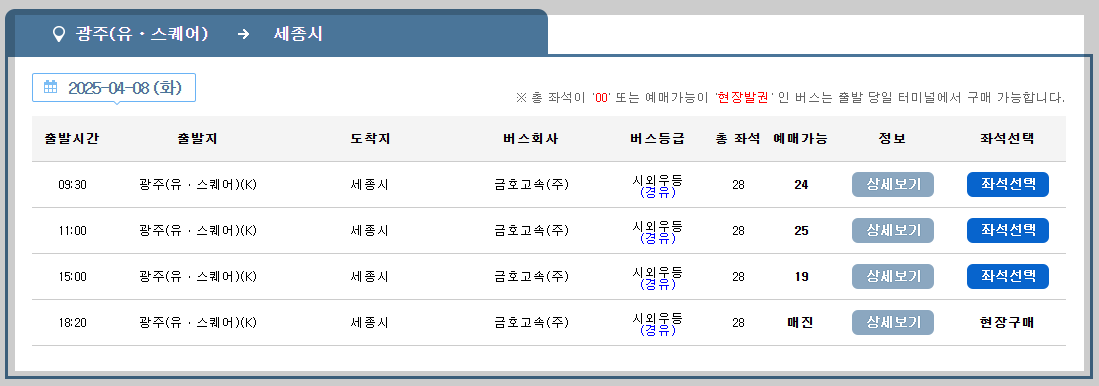
Task: Click the 버스회사 column header
Action: click(x=531, y=139)
